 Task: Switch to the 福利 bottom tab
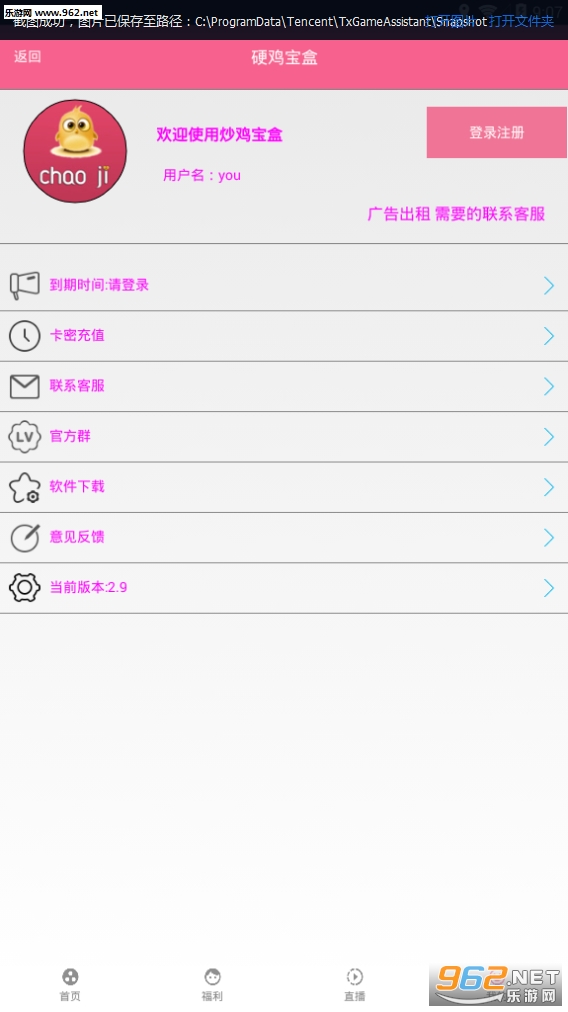point(212,984)
